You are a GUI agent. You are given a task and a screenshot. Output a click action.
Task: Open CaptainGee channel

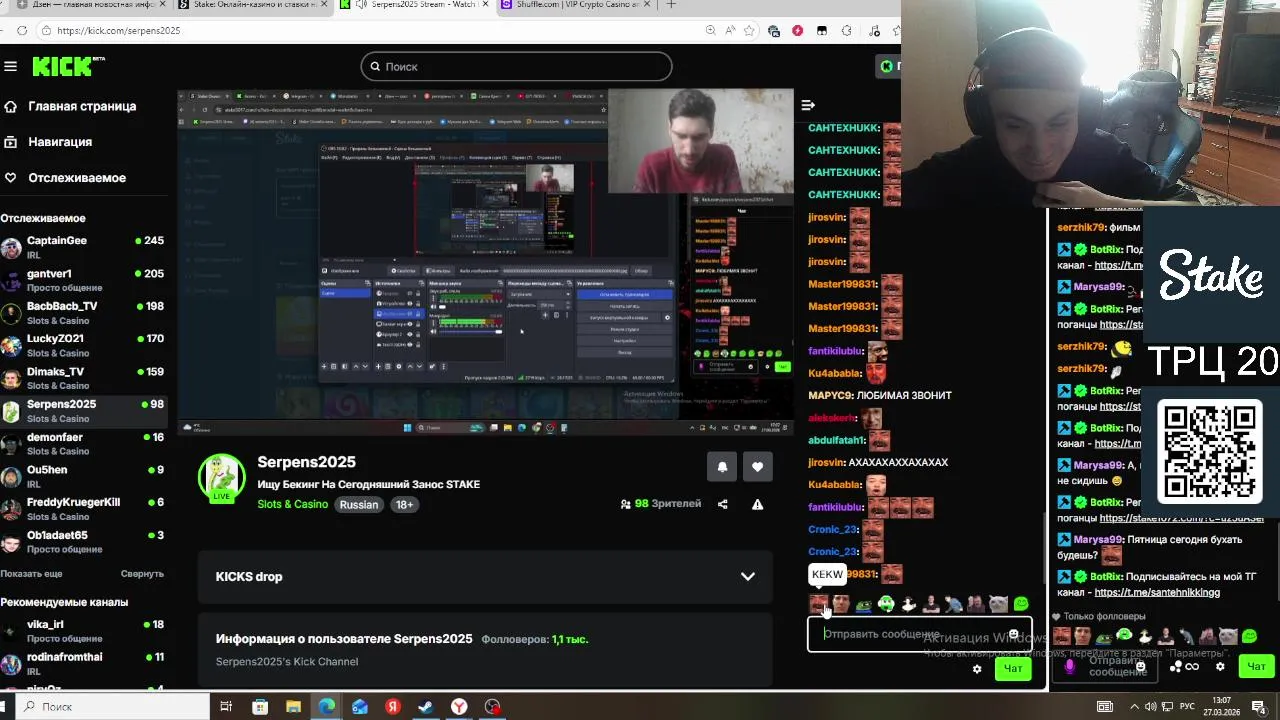click(82, 247)
